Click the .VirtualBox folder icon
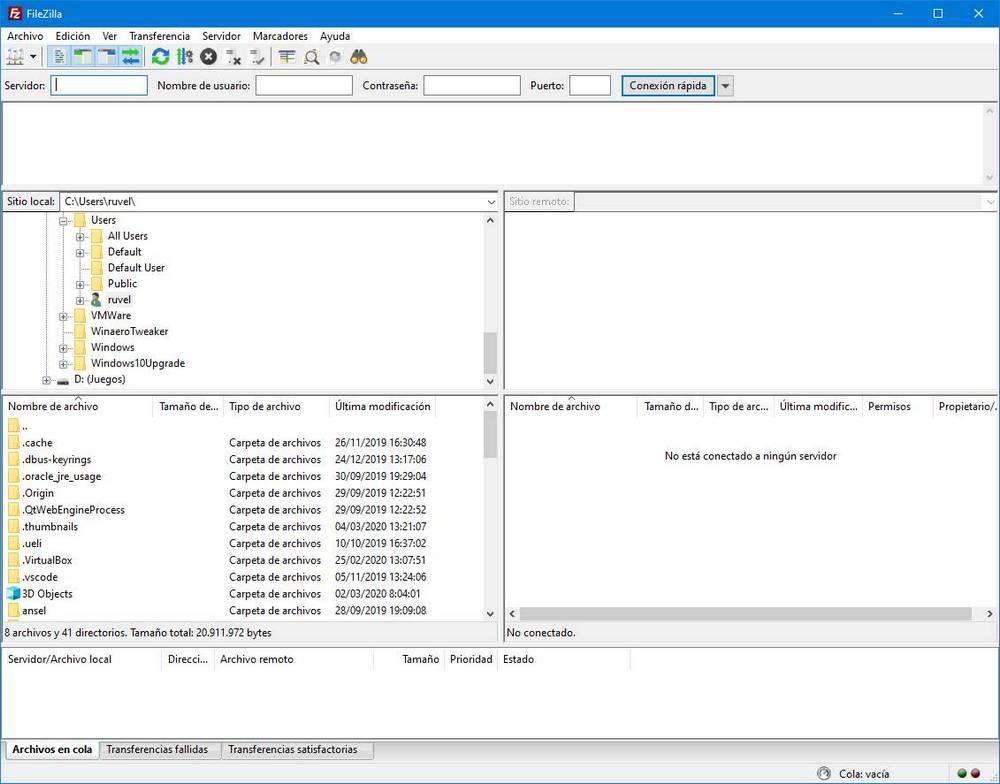Image resolution: width=1000 pixels, height=784 pixels. [13, 560]
